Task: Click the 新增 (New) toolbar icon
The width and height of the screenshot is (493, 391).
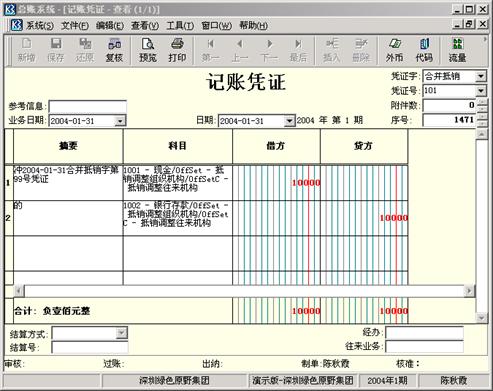Action: [x=26, y=50]
